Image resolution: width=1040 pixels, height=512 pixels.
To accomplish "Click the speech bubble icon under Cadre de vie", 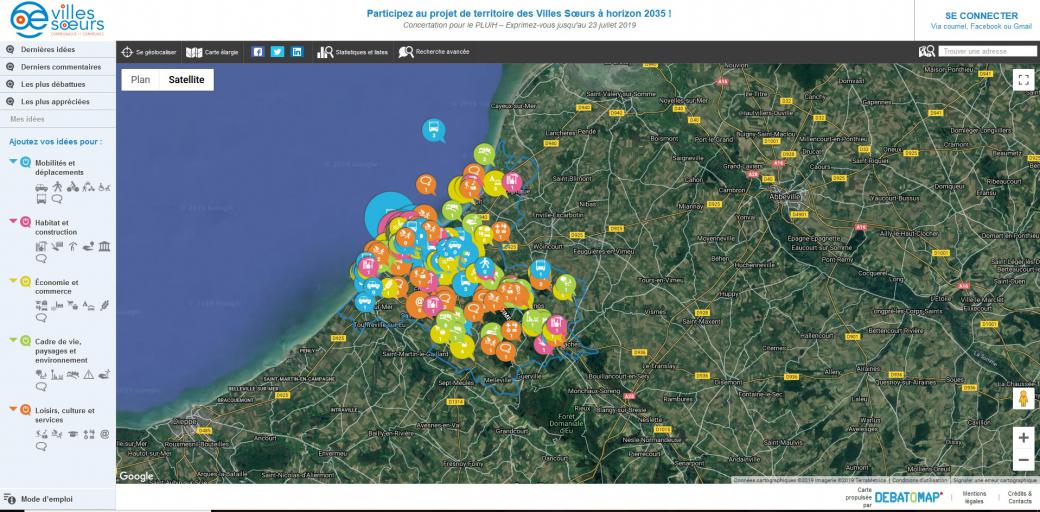I will (41, 386).
